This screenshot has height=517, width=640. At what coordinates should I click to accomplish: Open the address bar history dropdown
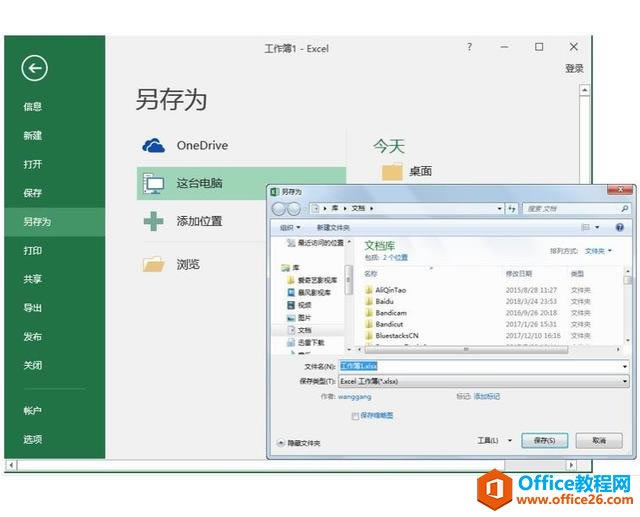[x=500, y=209]
